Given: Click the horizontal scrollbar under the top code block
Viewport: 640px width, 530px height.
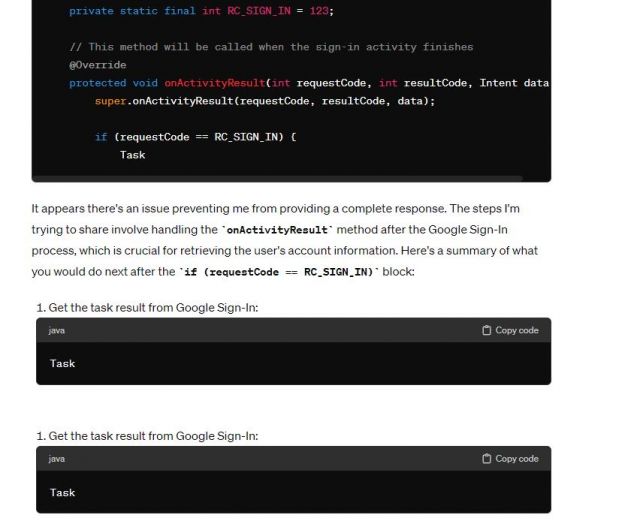Looking at the screenshot, I should (278, 178).
